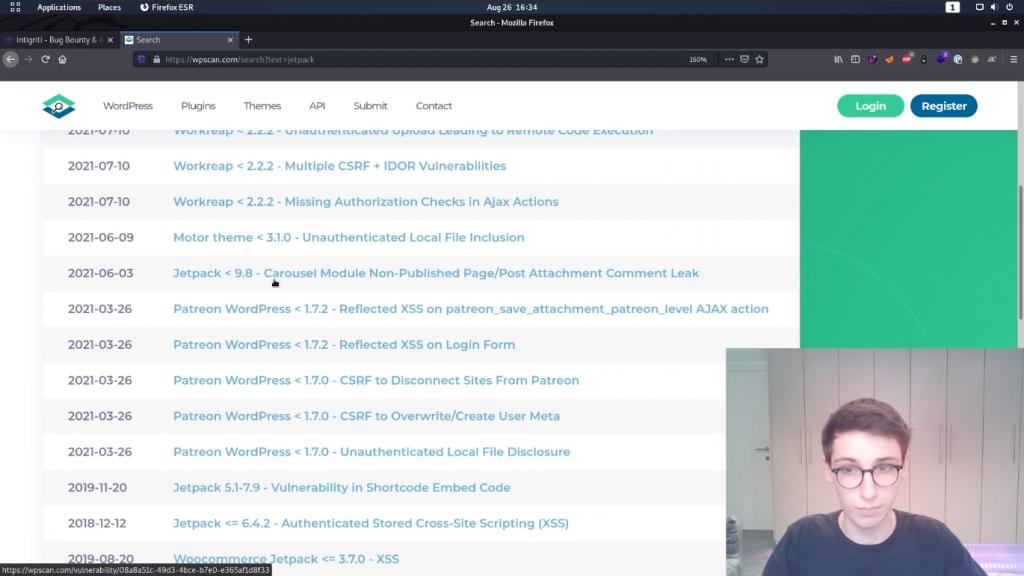Go to the Submit page

tap(370, 106)
